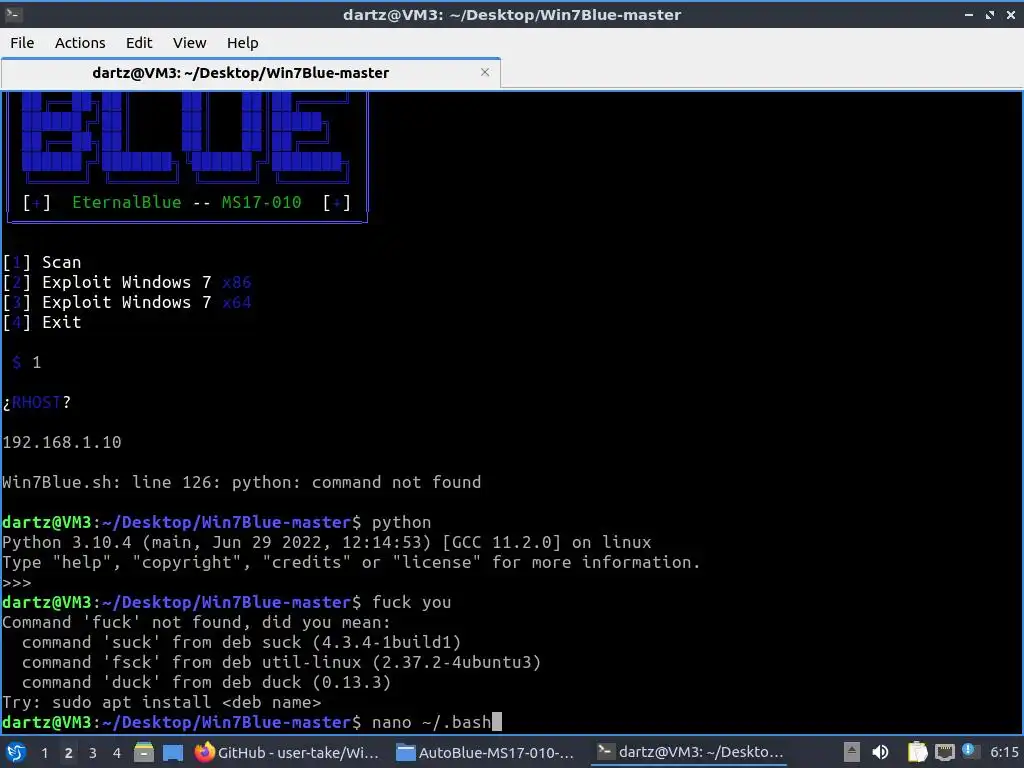
Task: Click the 'duck from deb duck' suggestion line
Action: click(x=206, y=682)
